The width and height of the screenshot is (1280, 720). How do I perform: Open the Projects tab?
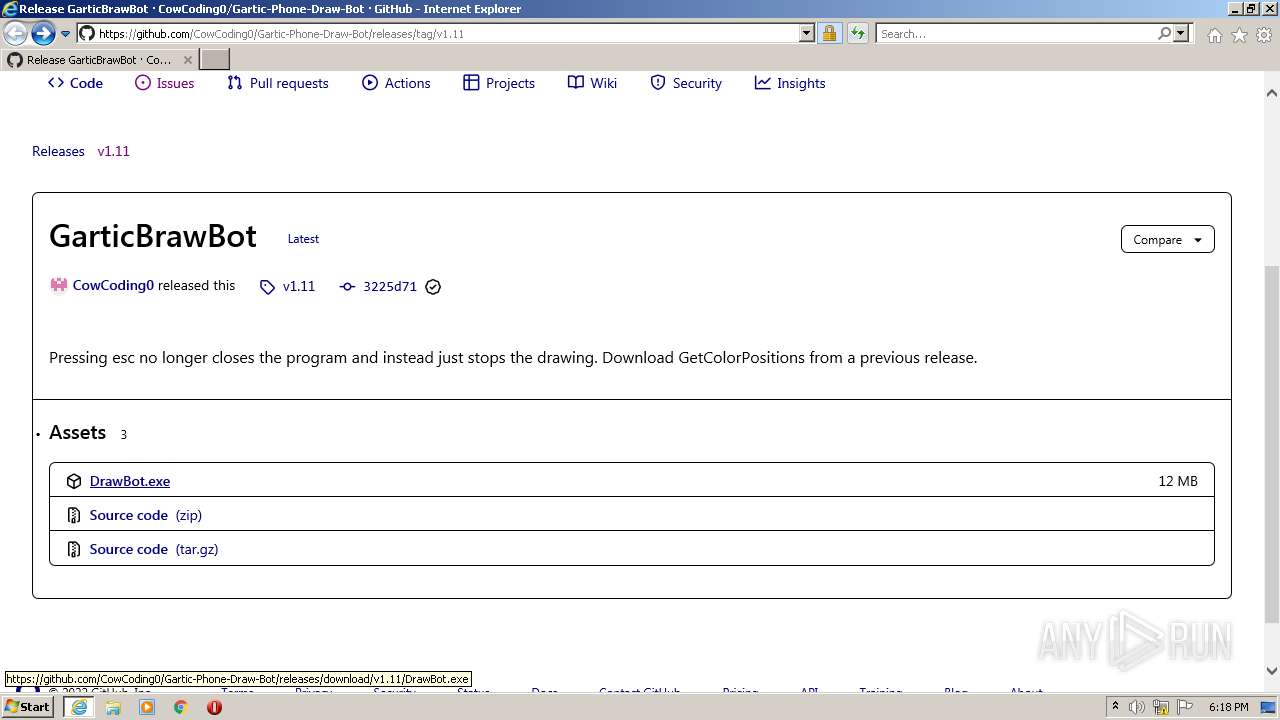499,83
